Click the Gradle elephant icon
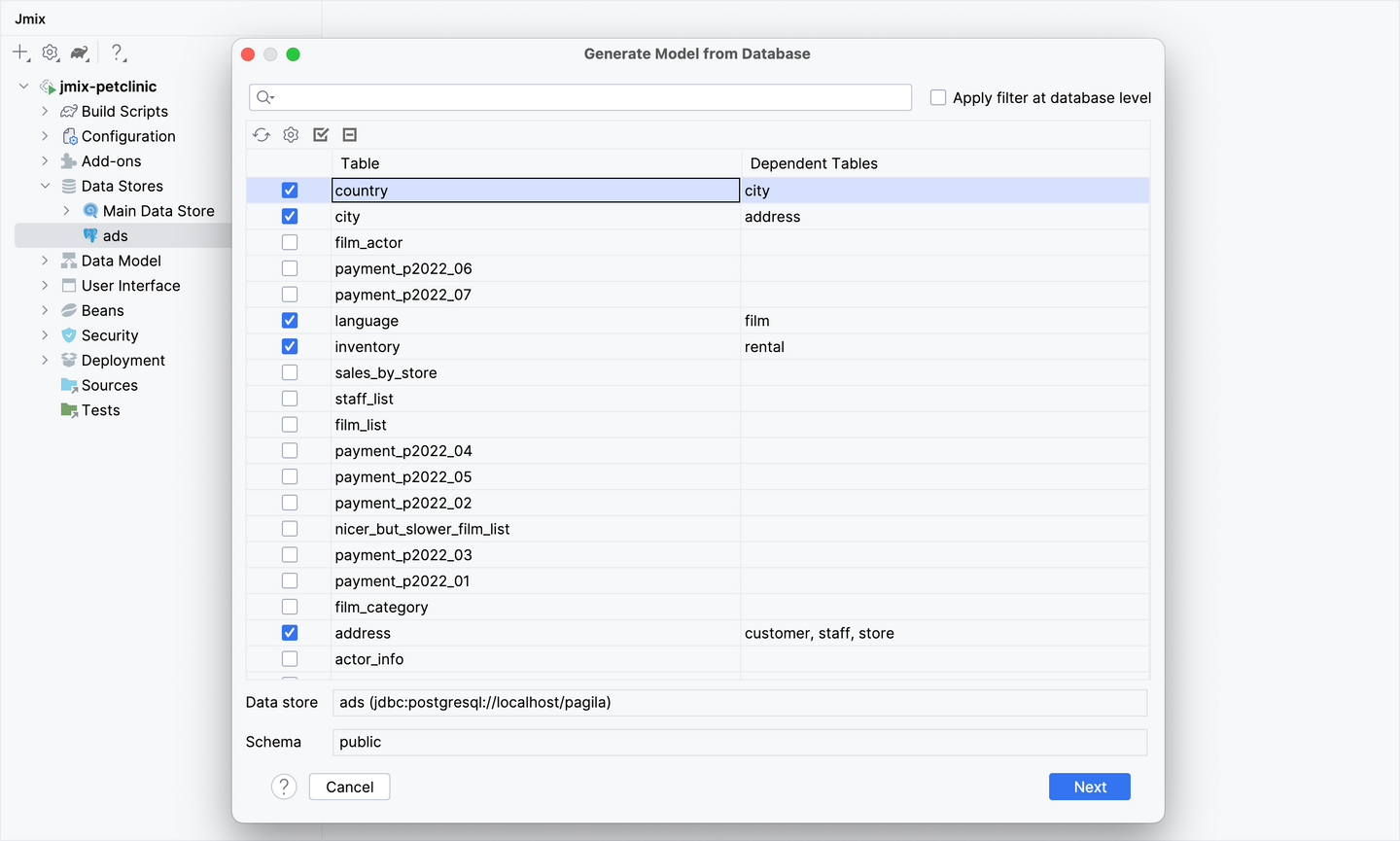The height and width of the screenshot is (841, 1400). [80, 53]
